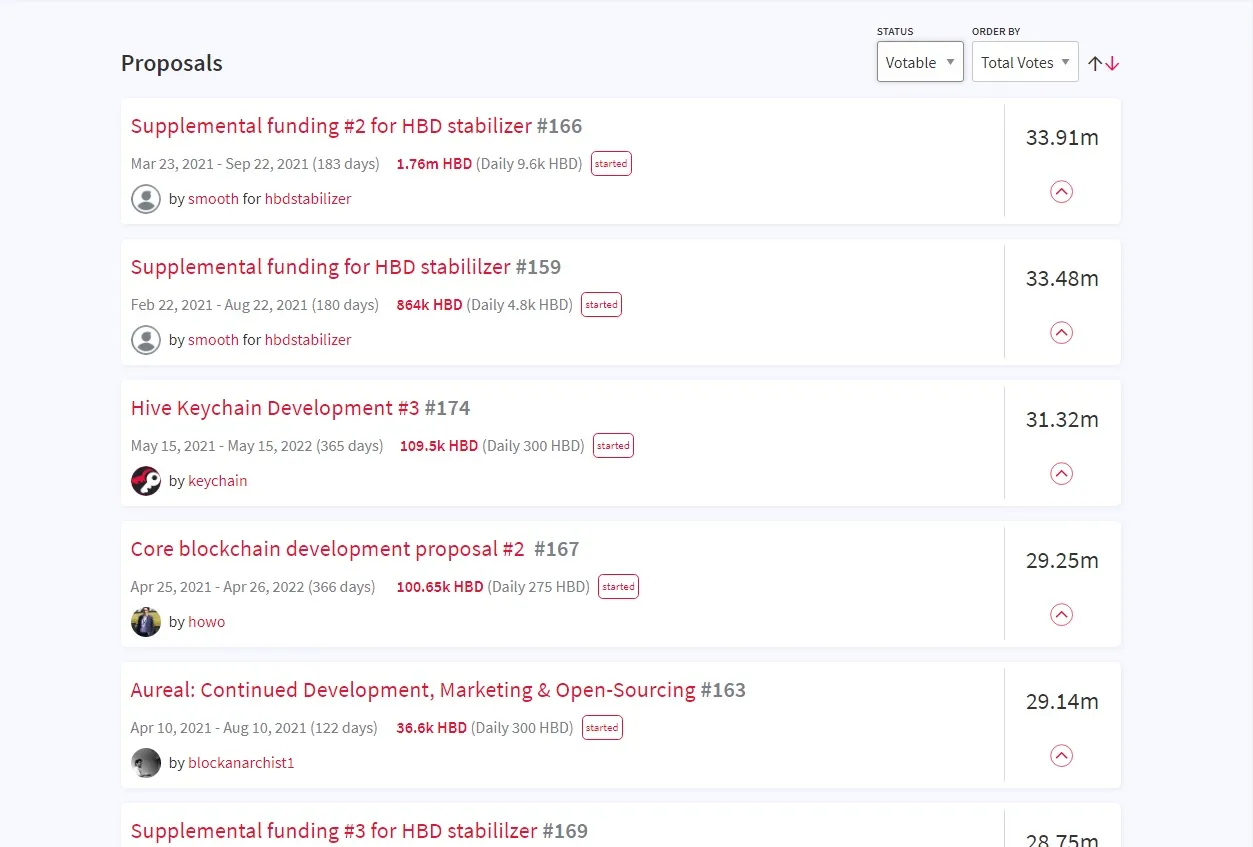Click the 31.32m vote total
Viewport: 1253px width, 847px height.
click(x=1062, y=420)
